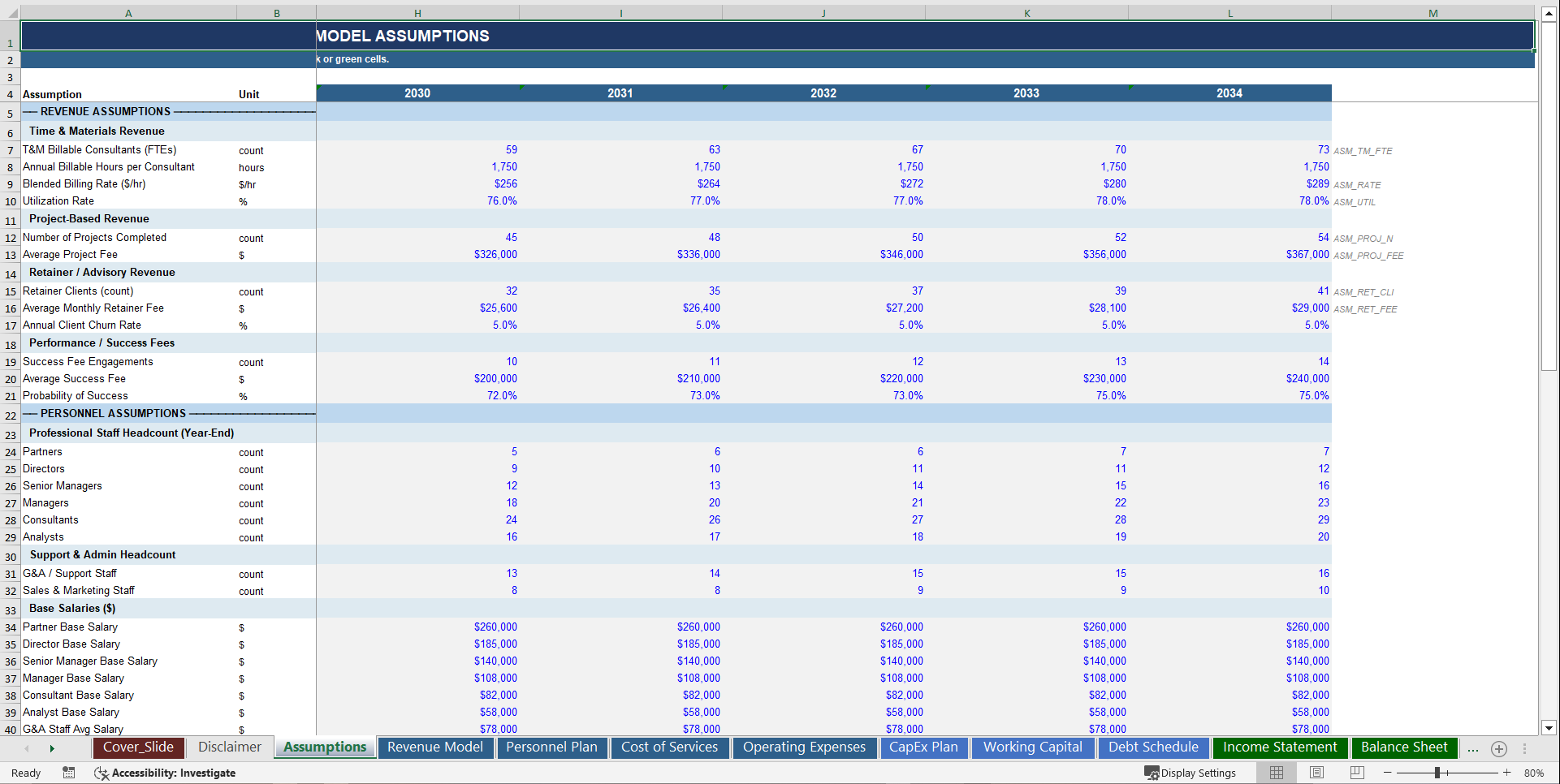Go to the Cost of Services tab
1560x784 pixels.
click(670, 747)
